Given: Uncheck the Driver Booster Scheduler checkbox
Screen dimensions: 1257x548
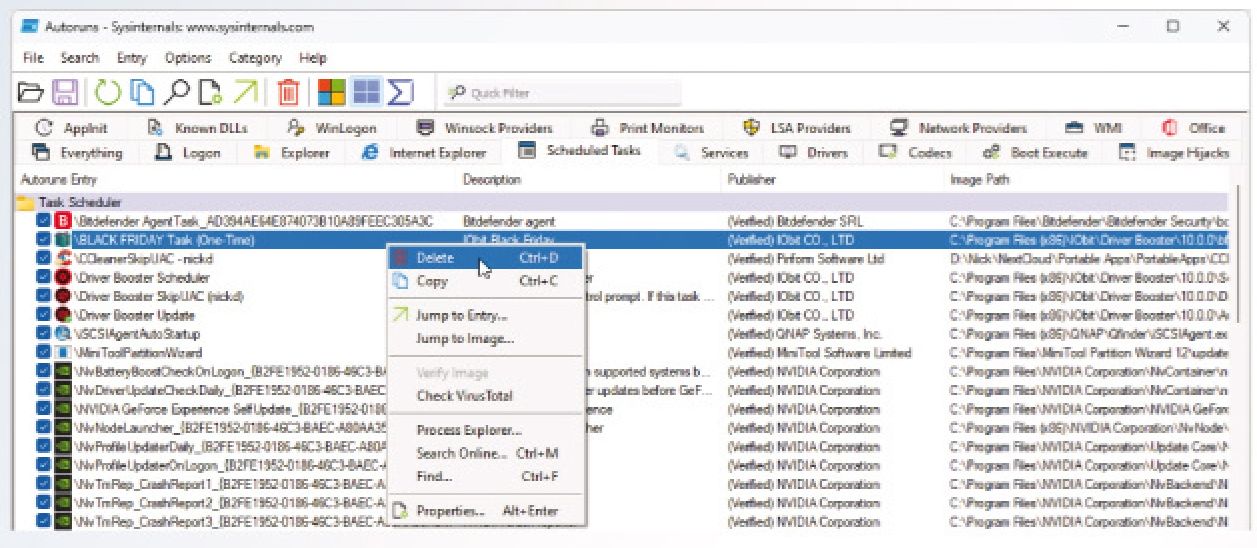Looking at the screenshot, I should (x=44, y=277).
